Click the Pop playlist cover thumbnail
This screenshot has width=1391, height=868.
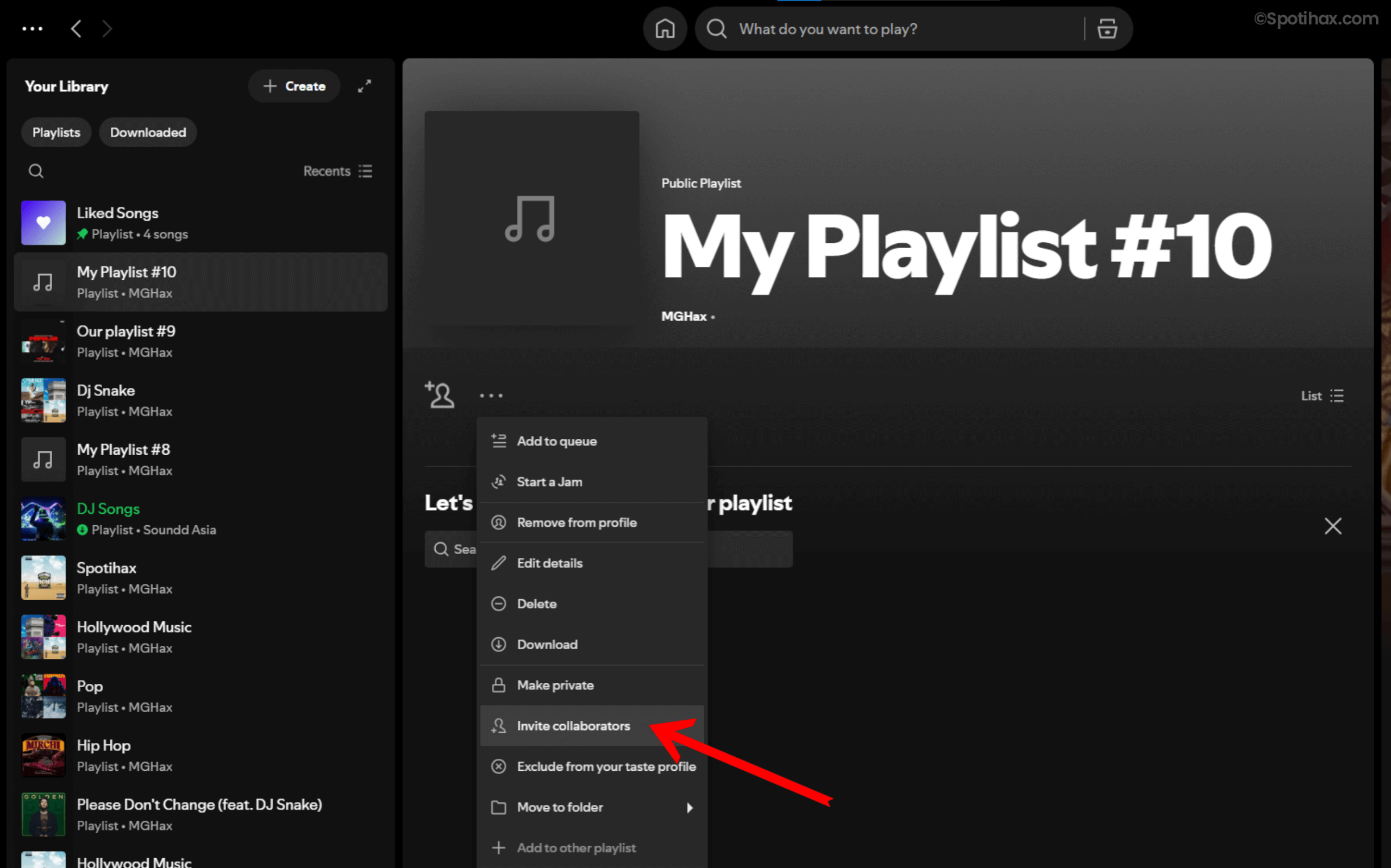(43, 696)
